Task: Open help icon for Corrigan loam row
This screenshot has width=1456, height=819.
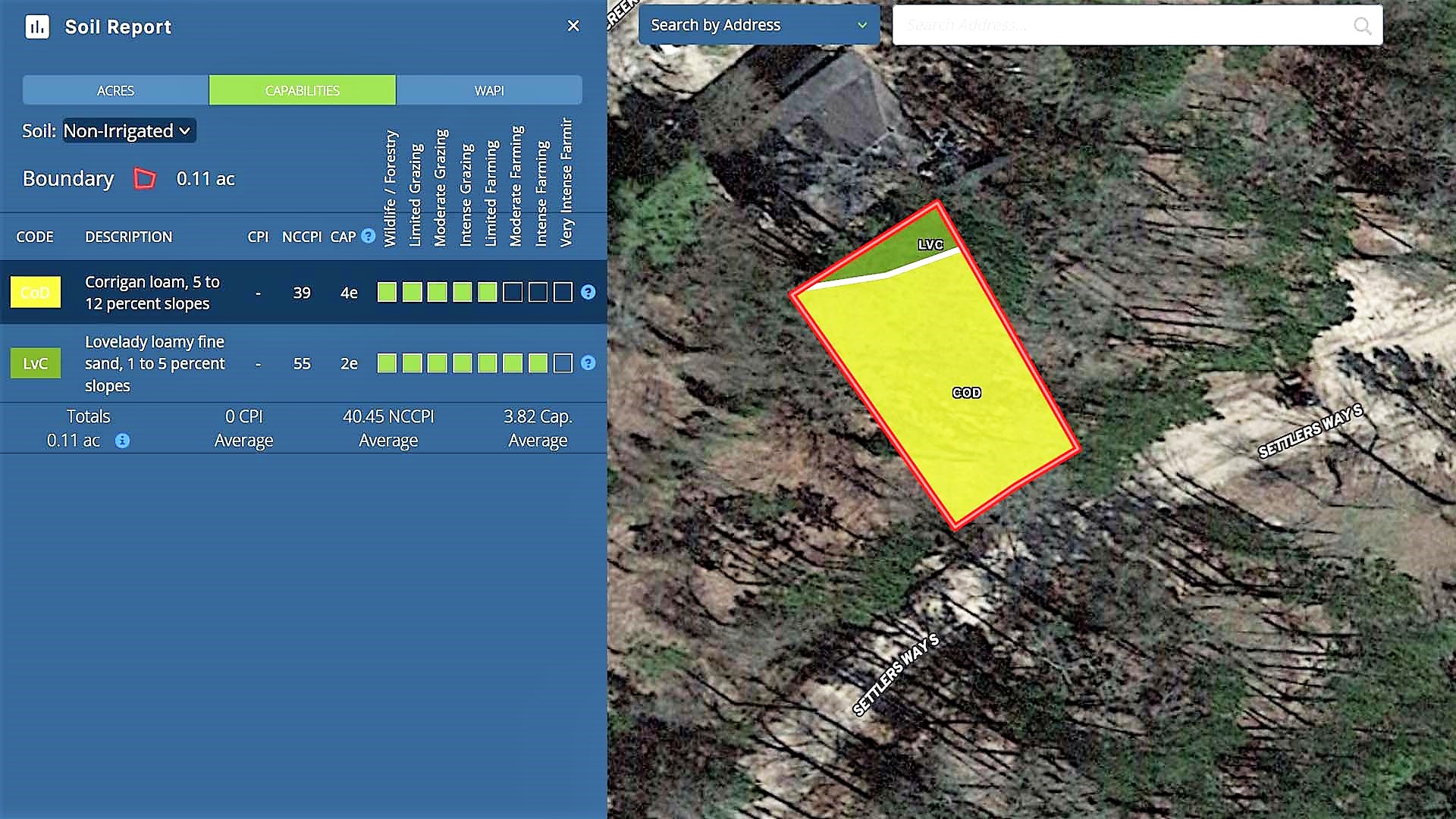Action: tap(588, 292)
